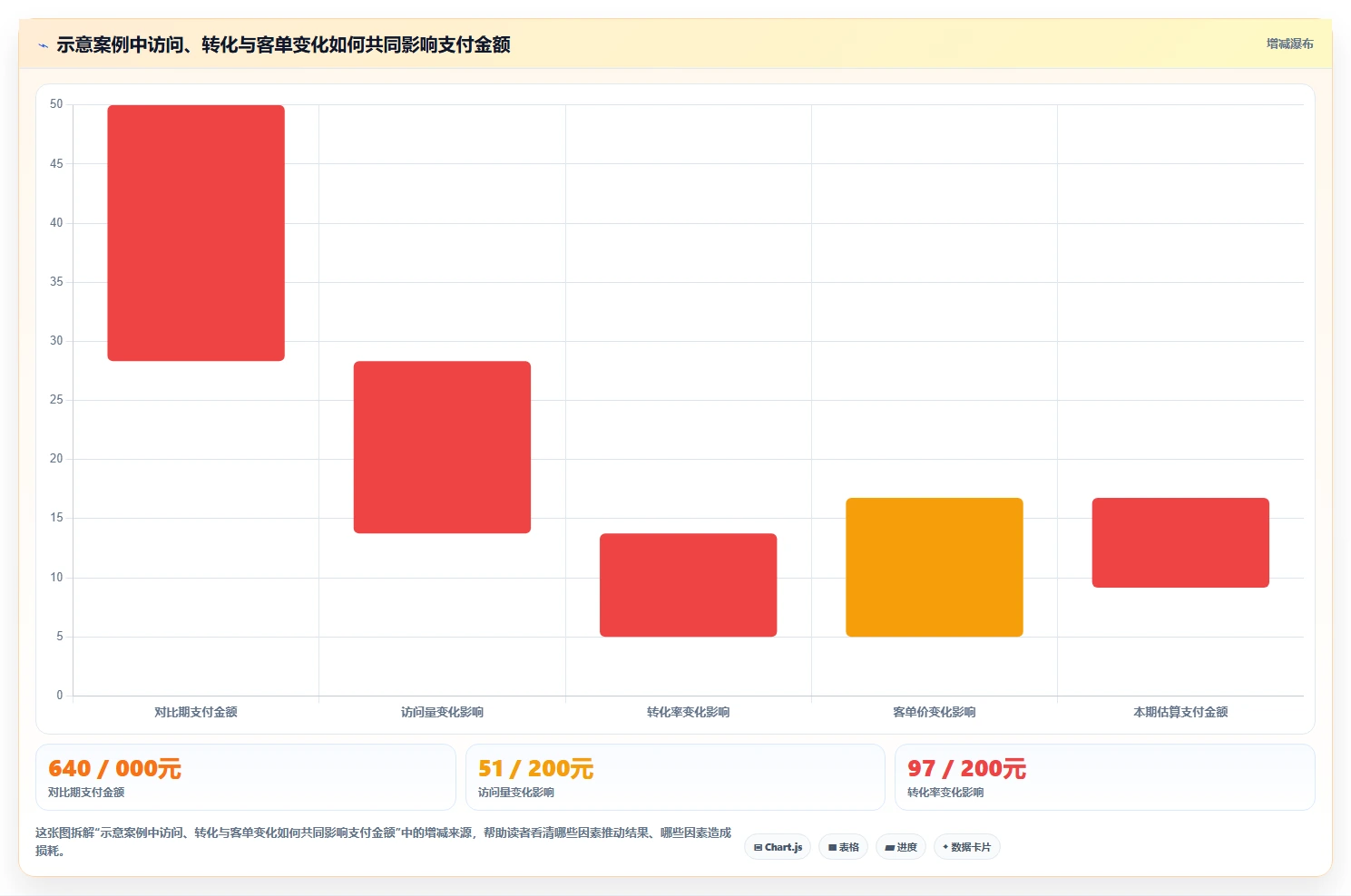The image size is (1351, 896).
Task: Click the chart title 示意案例中访问、转化与客单变化
Action: pos(283,44)
